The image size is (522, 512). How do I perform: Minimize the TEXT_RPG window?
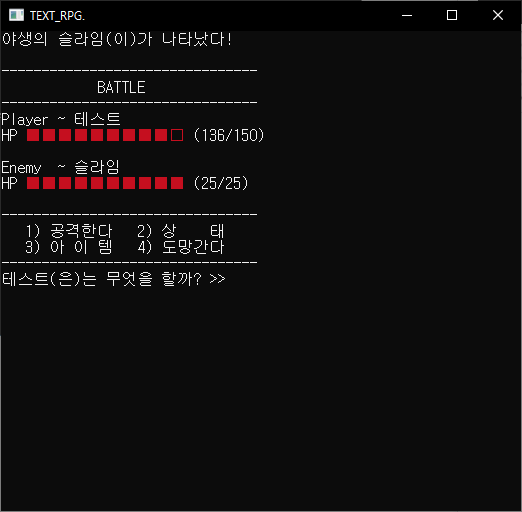click(x=407, y=15)
